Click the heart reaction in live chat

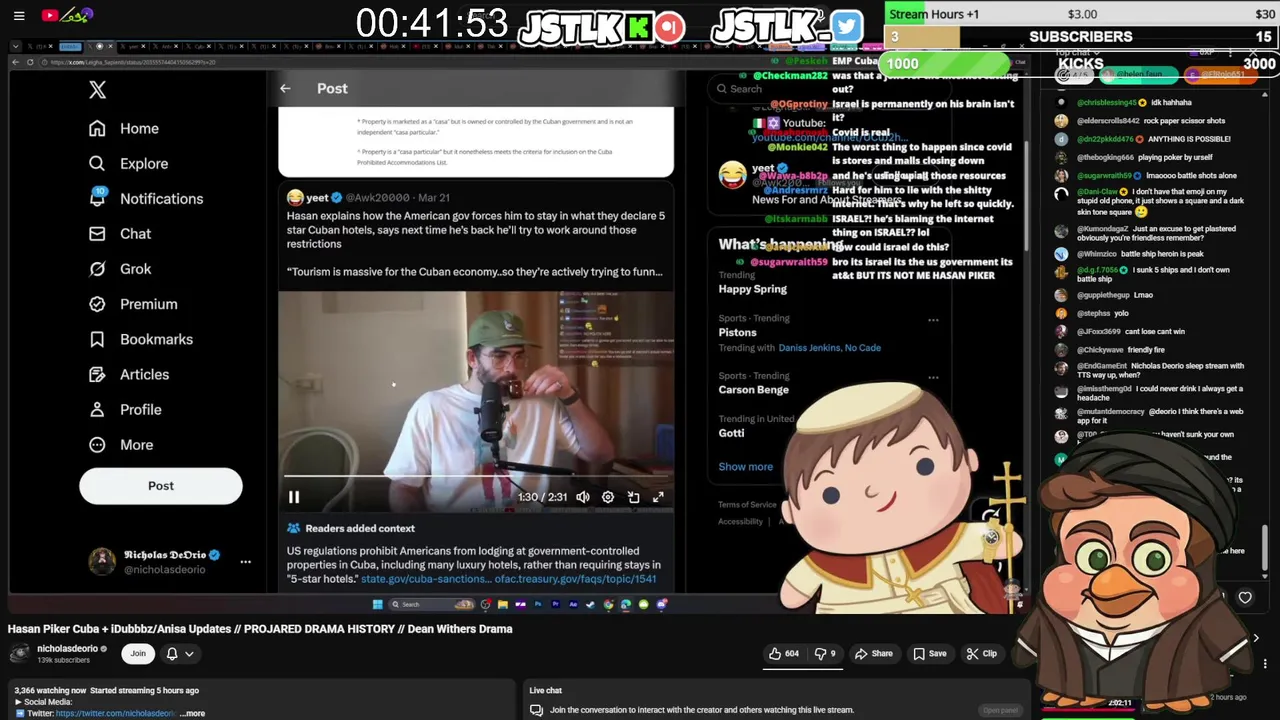pos(1245,598)
